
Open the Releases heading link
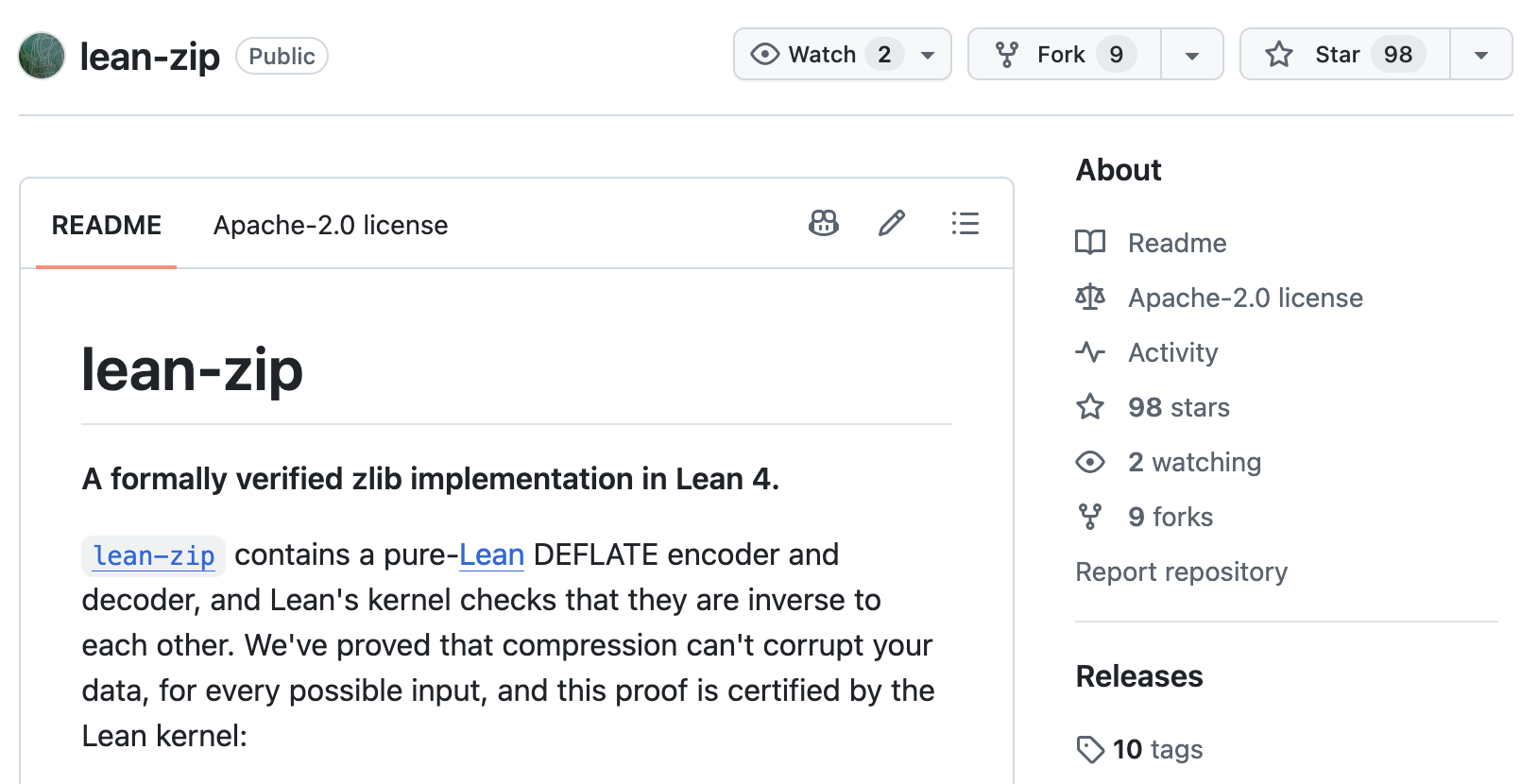click(1139, 676)
